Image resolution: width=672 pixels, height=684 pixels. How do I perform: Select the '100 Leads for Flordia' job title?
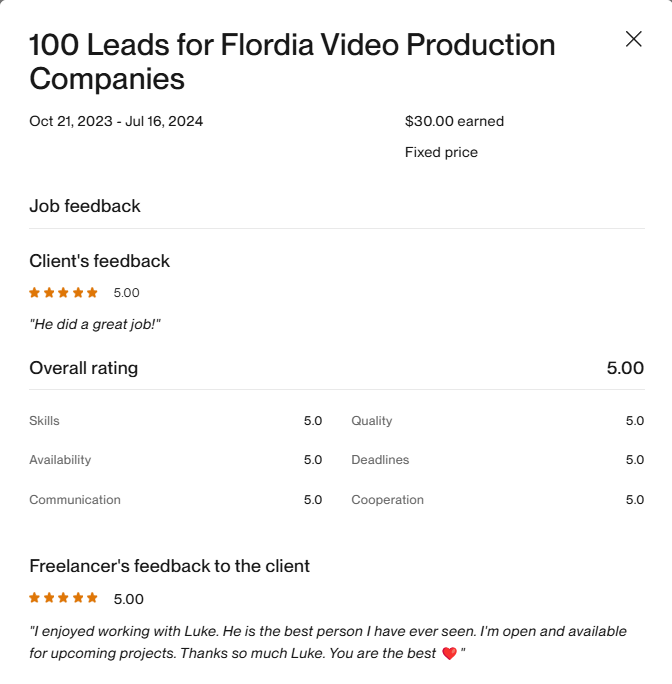pos(292,62)
